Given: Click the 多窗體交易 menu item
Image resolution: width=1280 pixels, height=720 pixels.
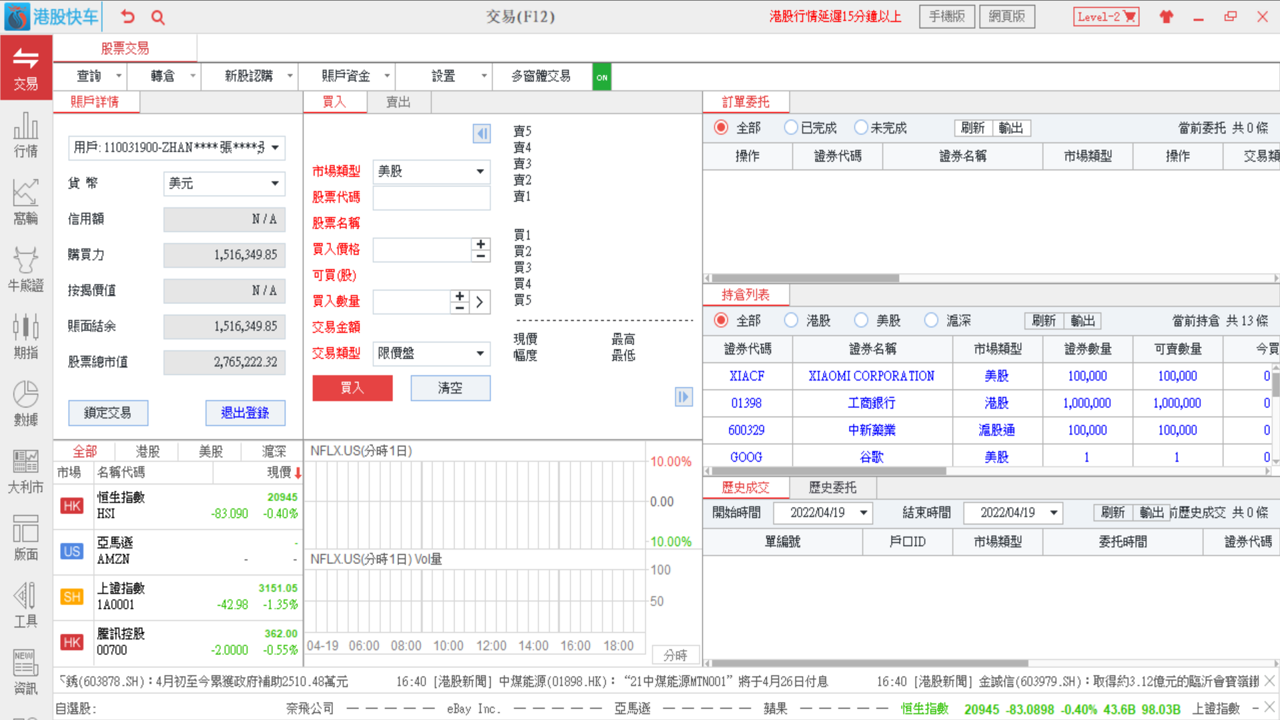Looking at the screenshot, I should 541,76.
